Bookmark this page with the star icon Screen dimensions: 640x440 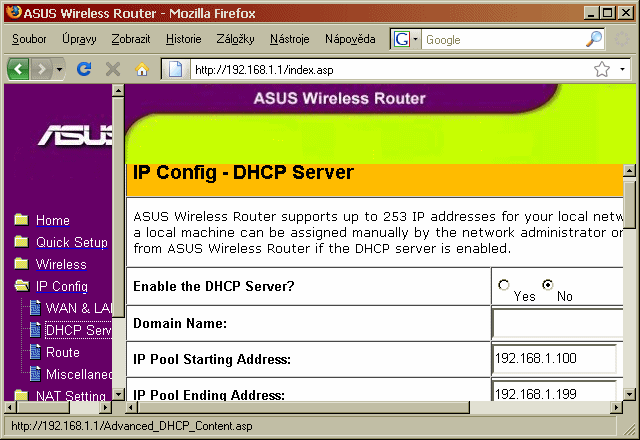click(602, 69)
